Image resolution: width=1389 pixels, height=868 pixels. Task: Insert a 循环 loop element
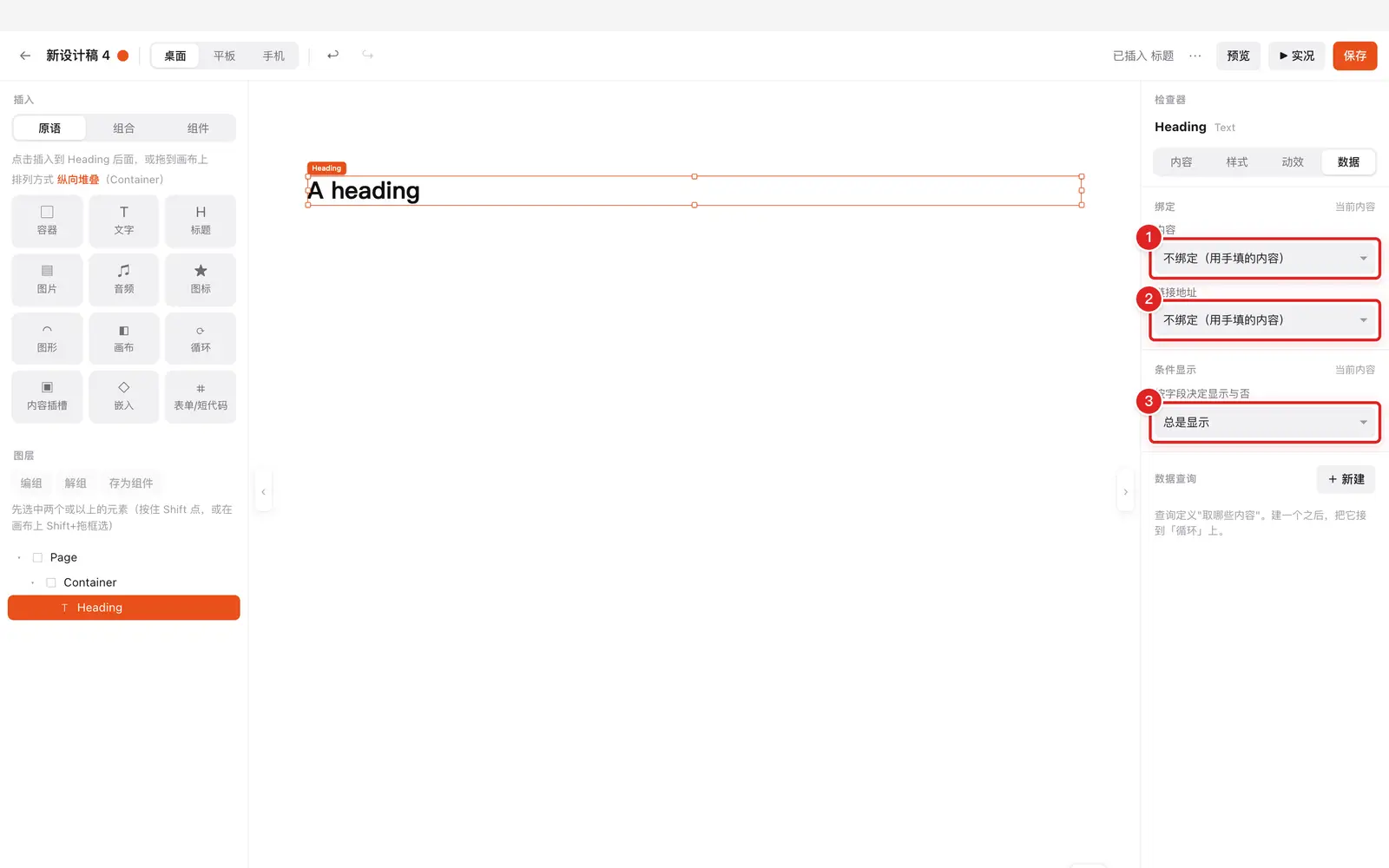point(201,339)
